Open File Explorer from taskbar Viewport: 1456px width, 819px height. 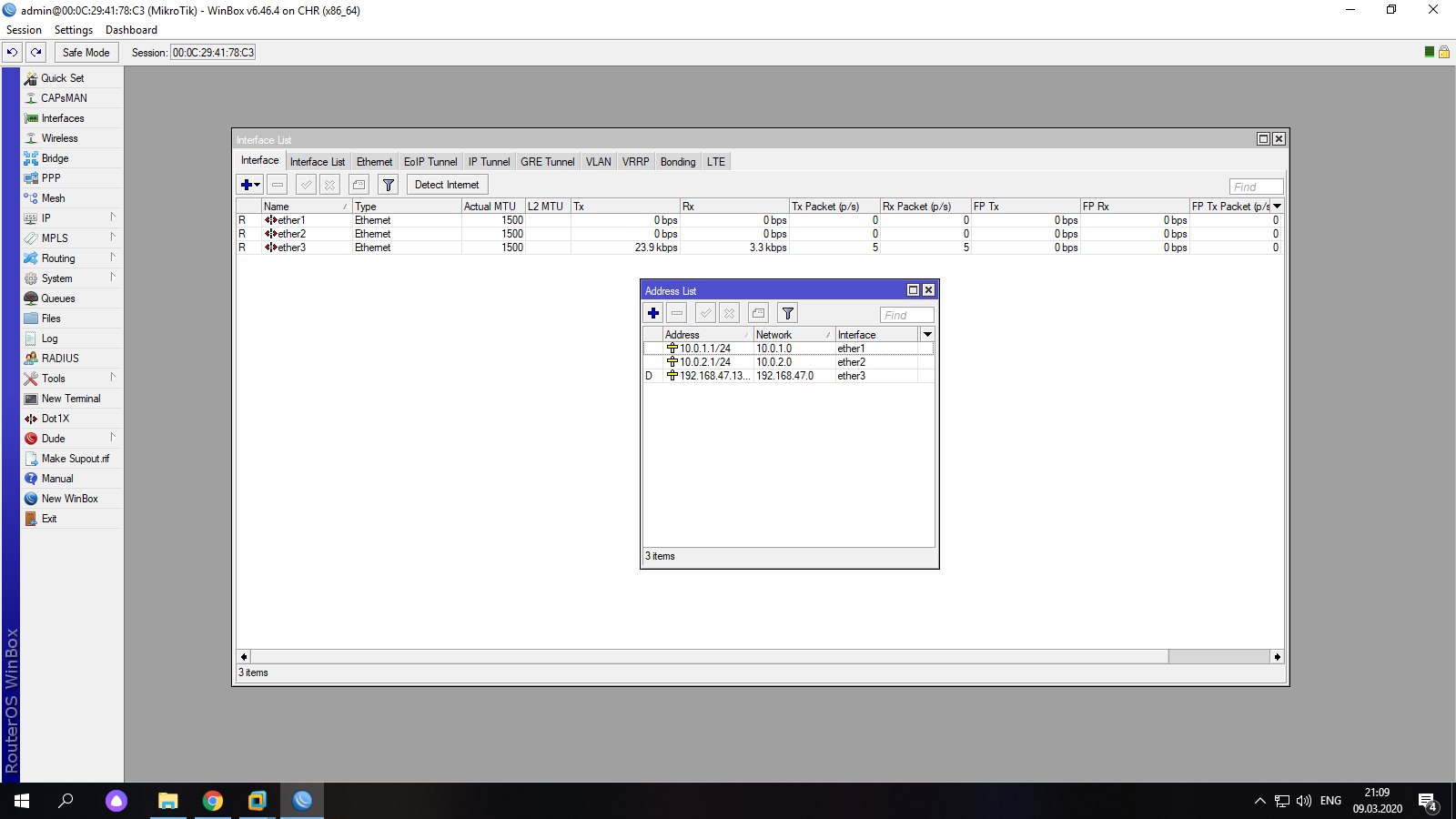tap(167, 801)
